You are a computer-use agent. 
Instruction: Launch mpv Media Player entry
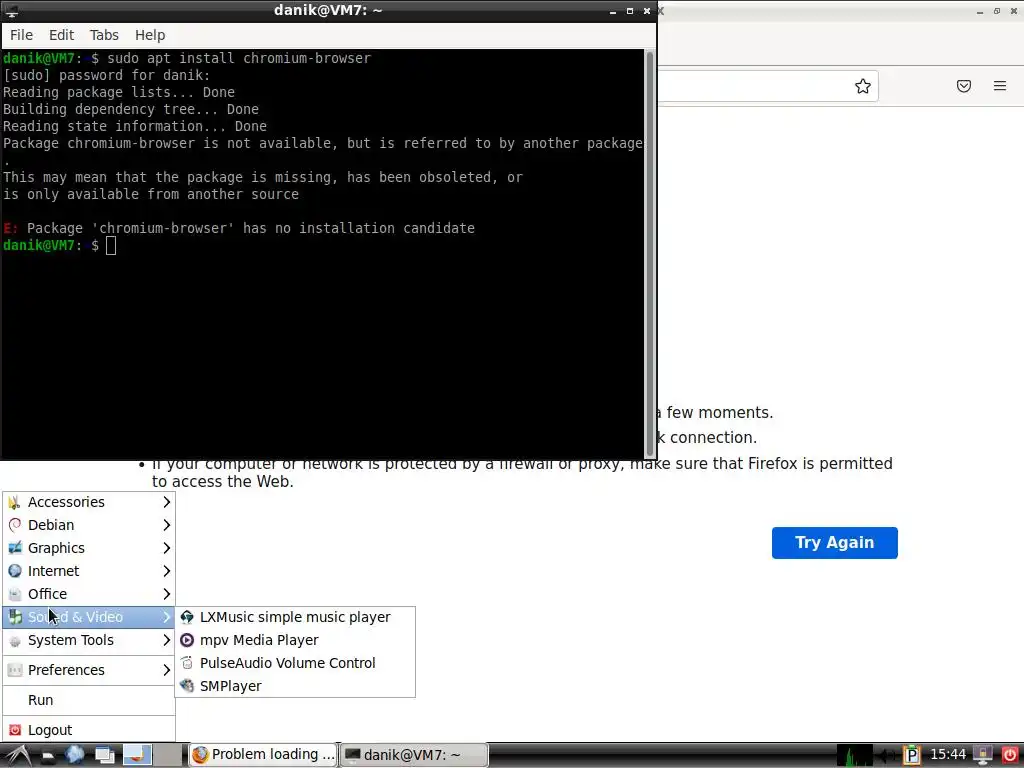[295, 640]
